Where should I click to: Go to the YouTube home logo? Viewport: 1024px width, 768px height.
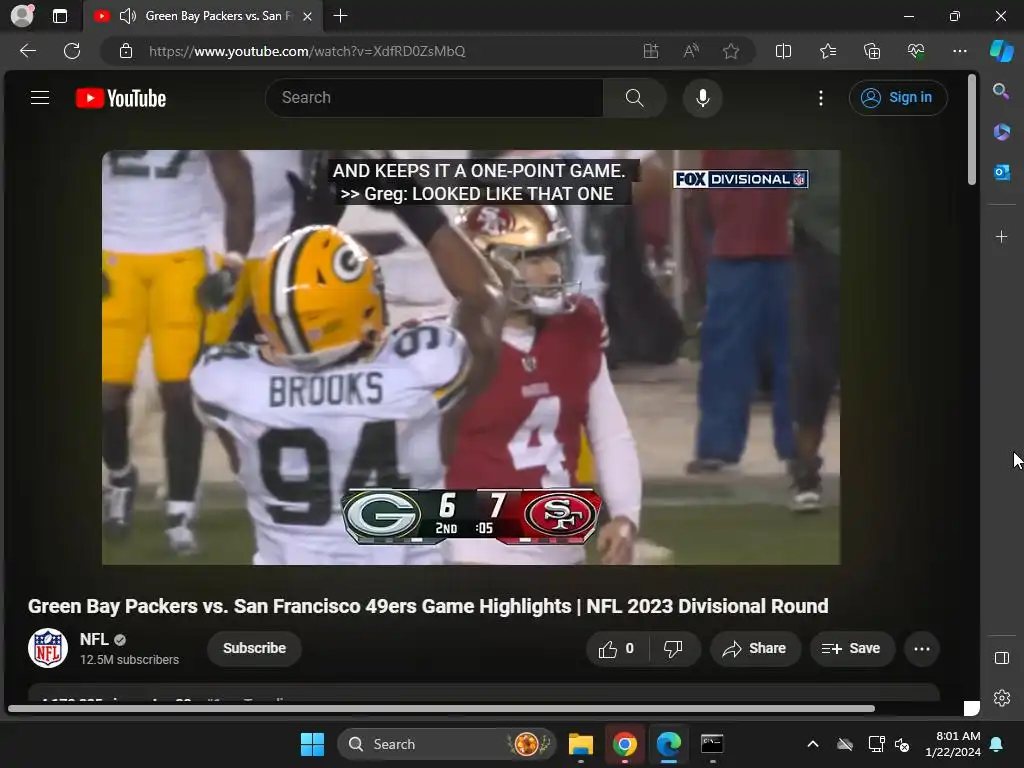coord(121,98)
